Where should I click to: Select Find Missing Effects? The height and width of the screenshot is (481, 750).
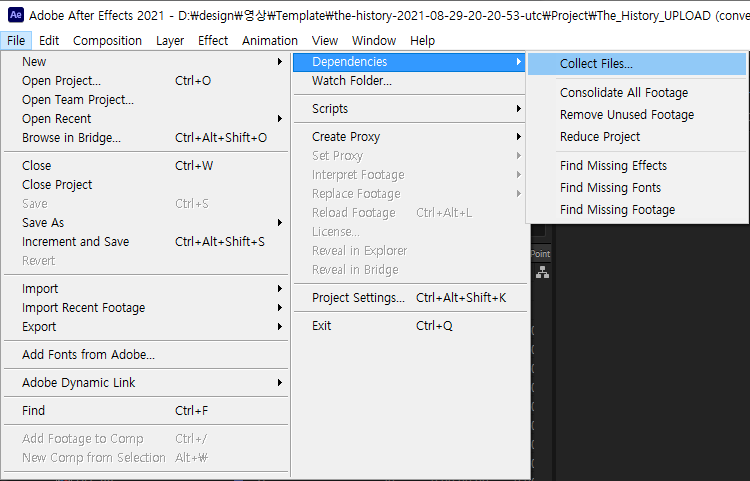coord(637,166)
